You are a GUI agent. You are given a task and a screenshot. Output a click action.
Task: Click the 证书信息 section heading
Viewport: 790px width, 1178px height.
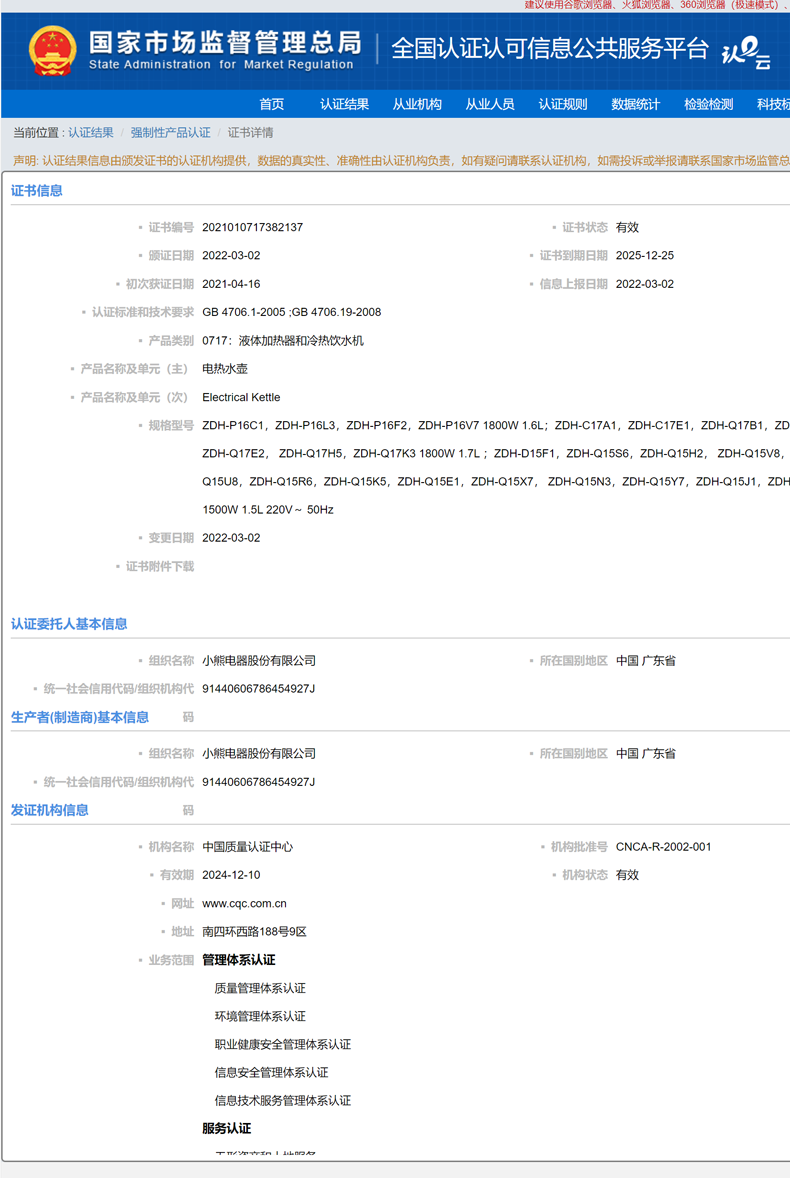[x=37, y=191]
